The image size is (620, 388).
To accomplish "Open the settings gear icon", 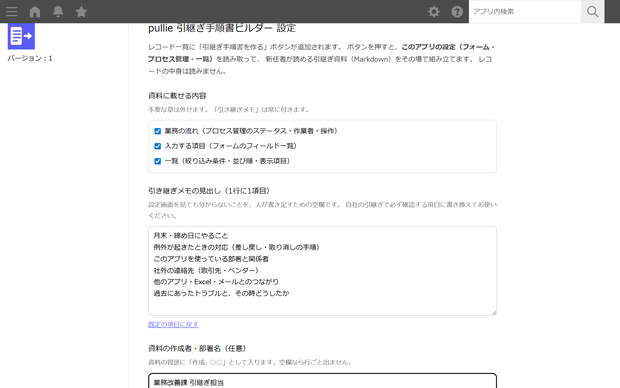I will pyautogui.click(x=434, y=11).
